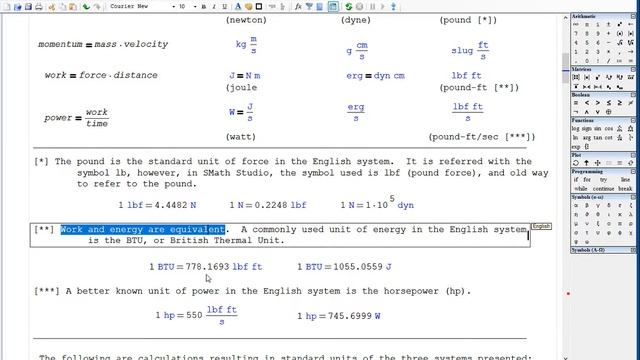640x360 pixels.
Task: Insert Greek letter lambda symbol
Action: (x=631, y=214)
